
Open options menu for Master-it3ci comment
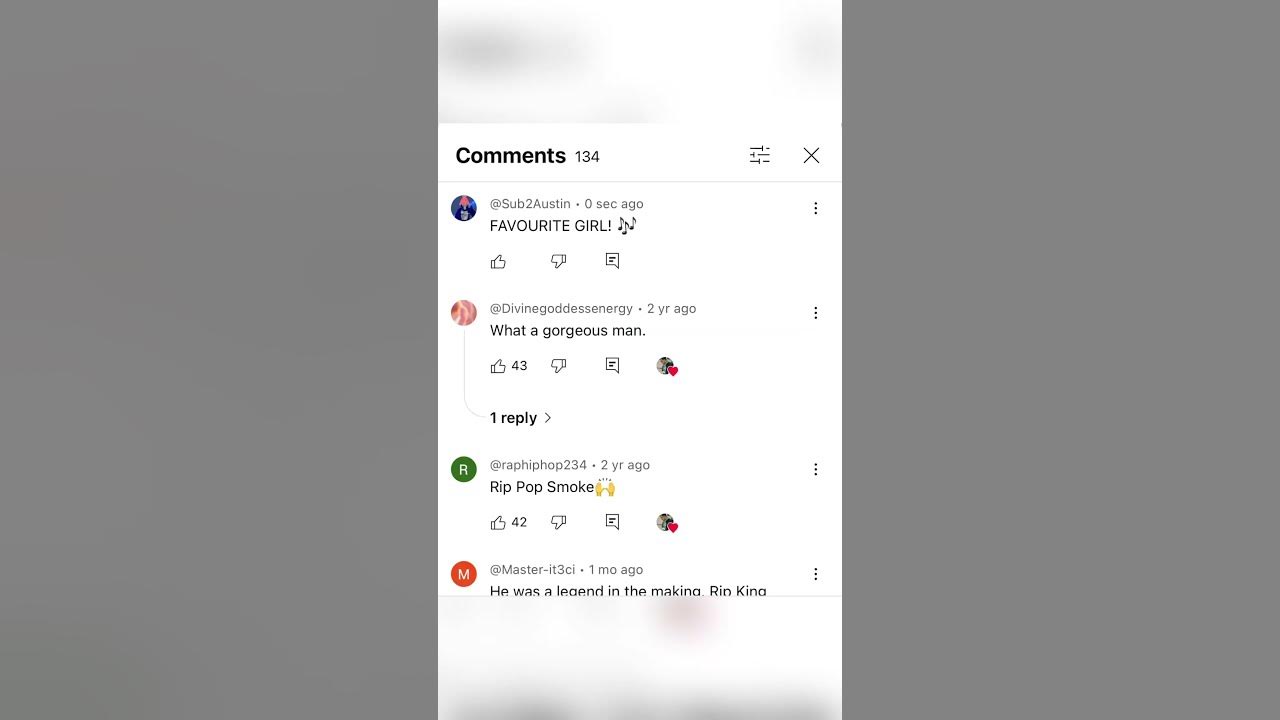[815, 574]
